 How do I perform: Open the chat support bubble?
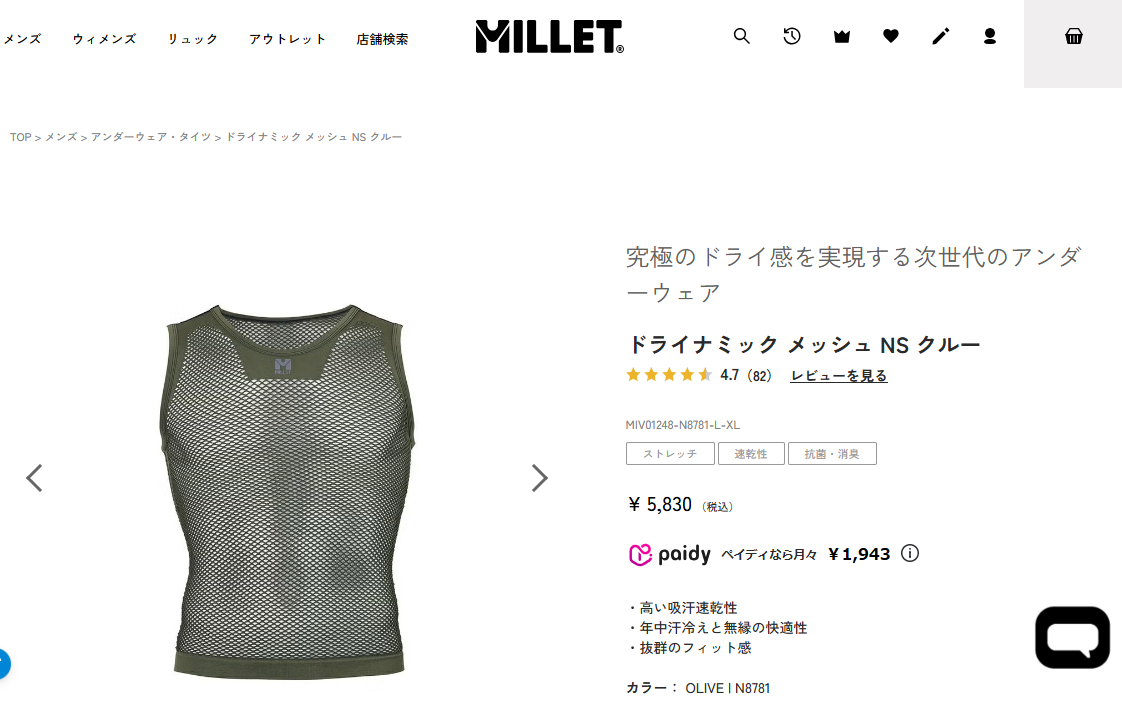pyautogui.click(x=1072, y=637)
